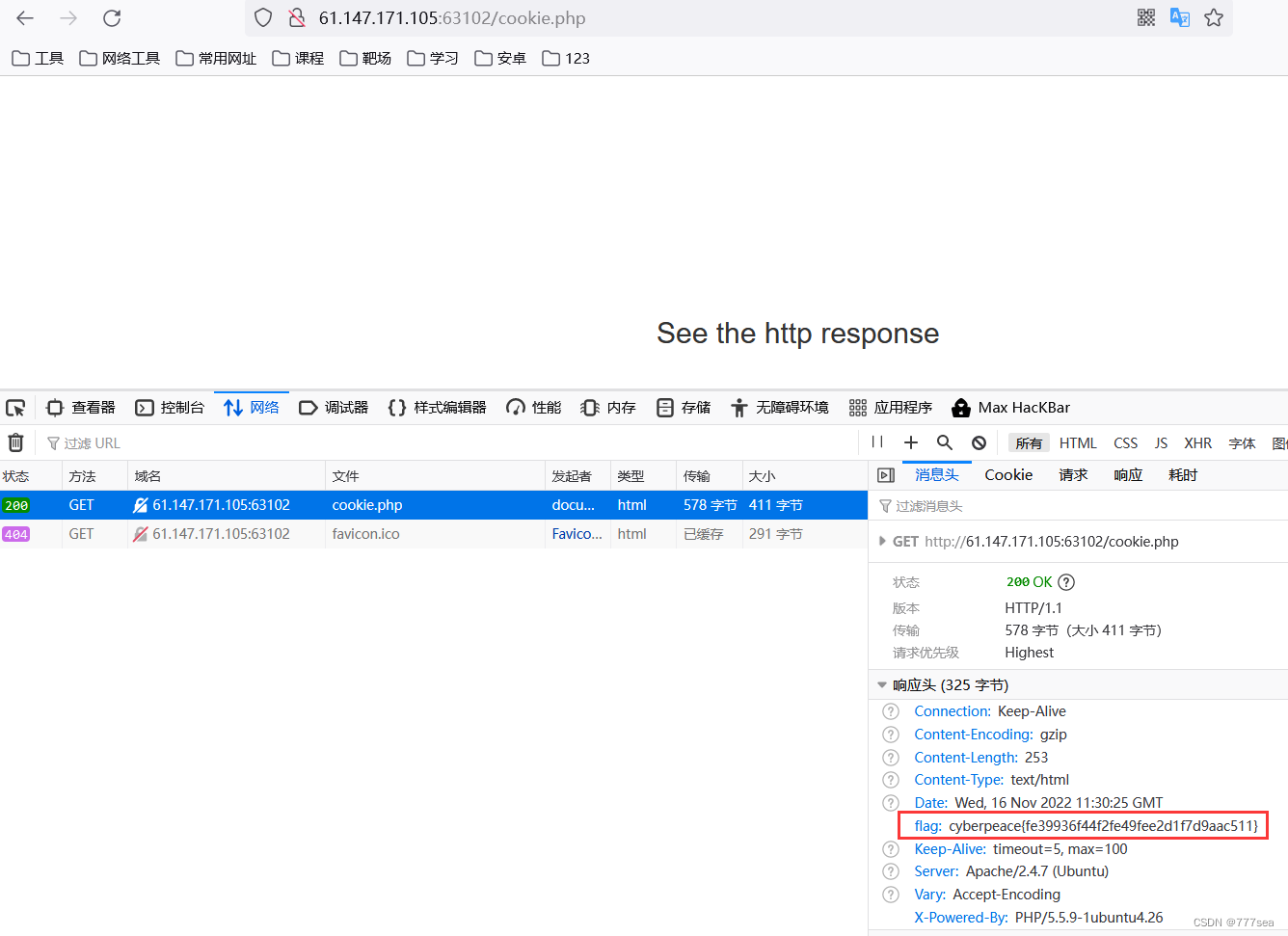Switch to the Cookie details tab
This screenshot has width=1288, height=936.
point(1008,475)
